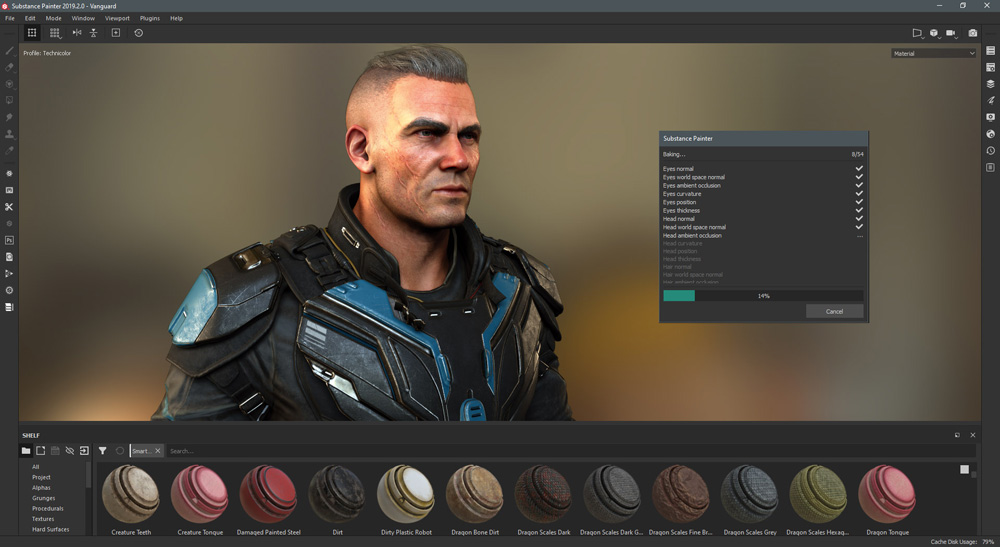Click the symmetry axis settings icon
The width and height of the screenshot is (1000, 547).
(93, 33)
